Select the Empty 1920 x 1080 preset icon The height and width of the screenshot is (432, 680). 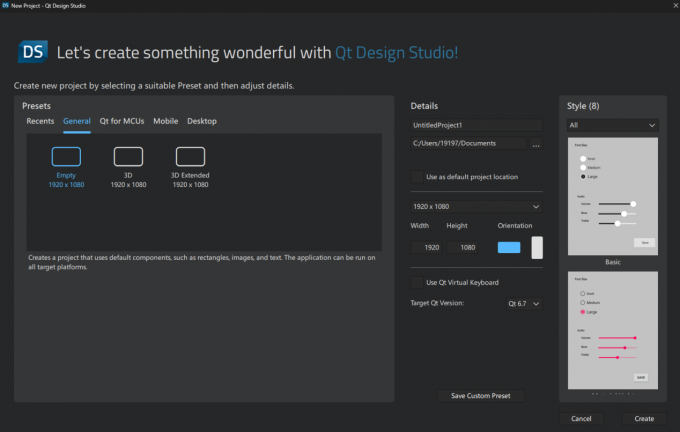pyautogui.click(x=66, y=156)
